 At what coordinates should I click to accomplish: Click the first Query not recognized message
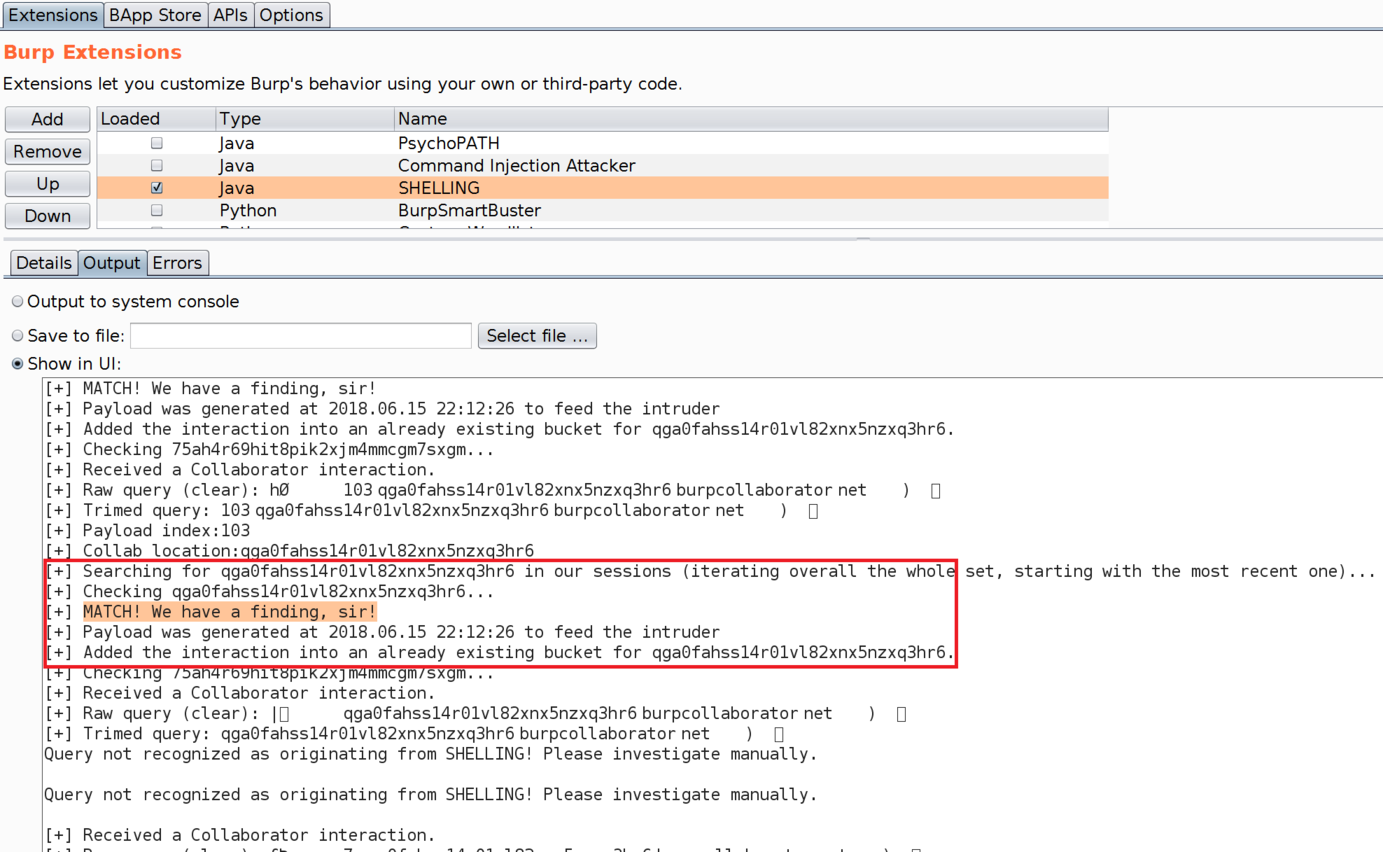coord(430,754)
